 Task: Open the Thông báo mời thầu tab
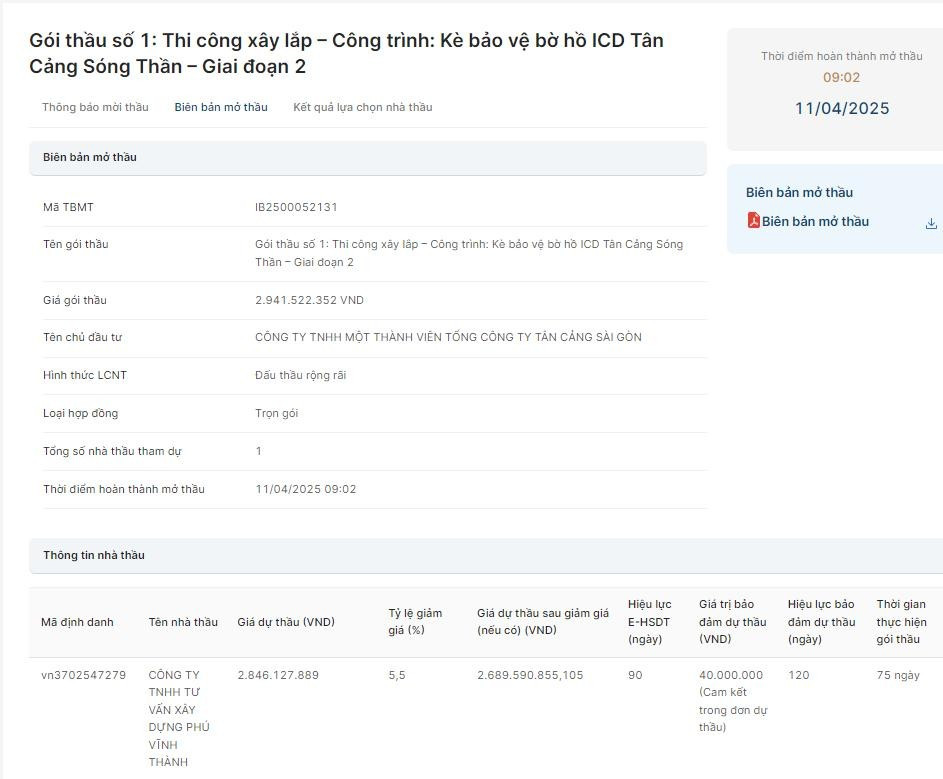[95, 107]
